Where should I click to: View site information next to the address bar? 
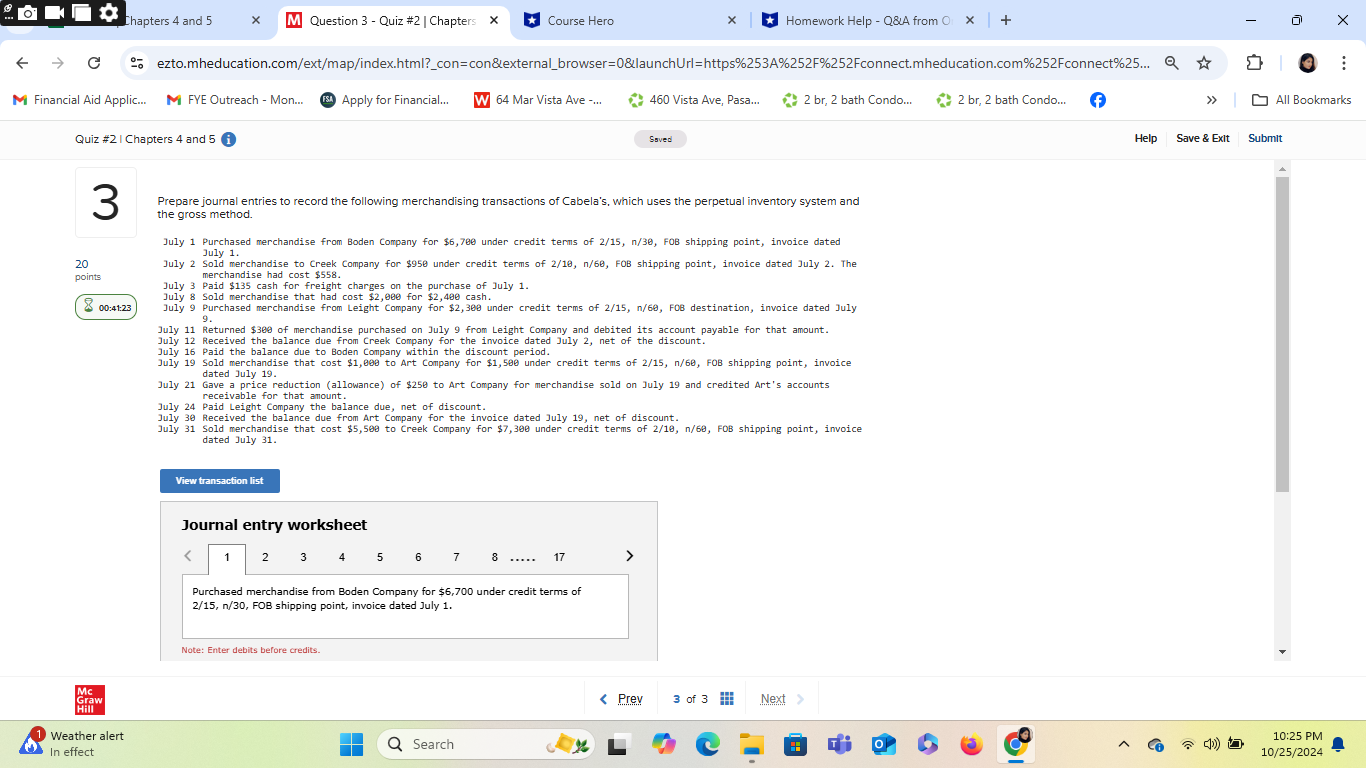click(138, 63)
